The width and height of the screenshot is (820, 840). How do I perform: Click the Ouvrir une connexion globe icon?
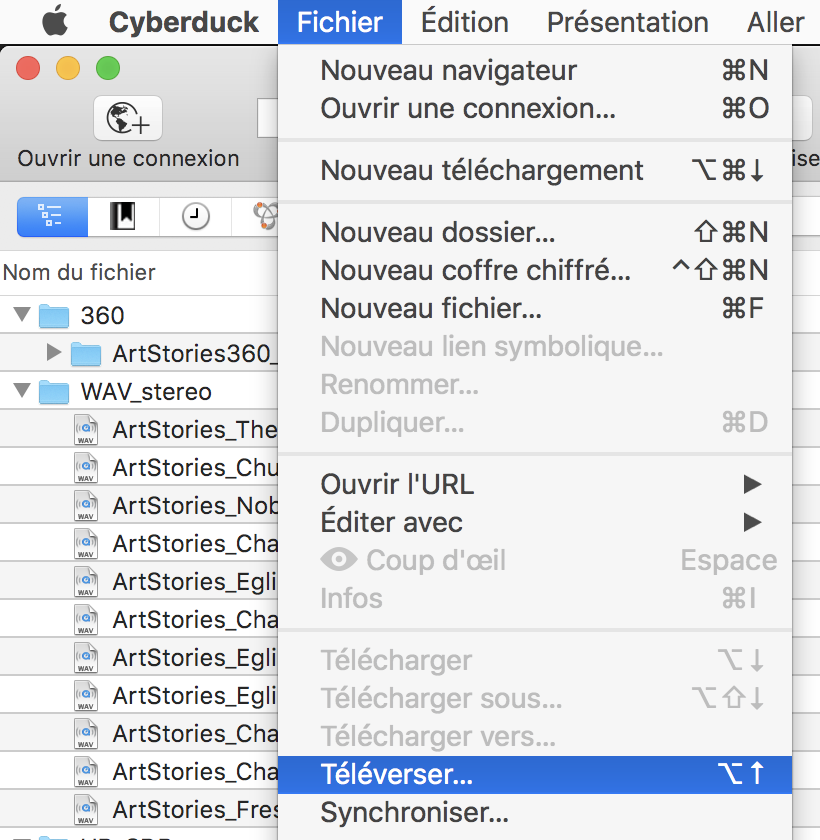pos(128,119)
